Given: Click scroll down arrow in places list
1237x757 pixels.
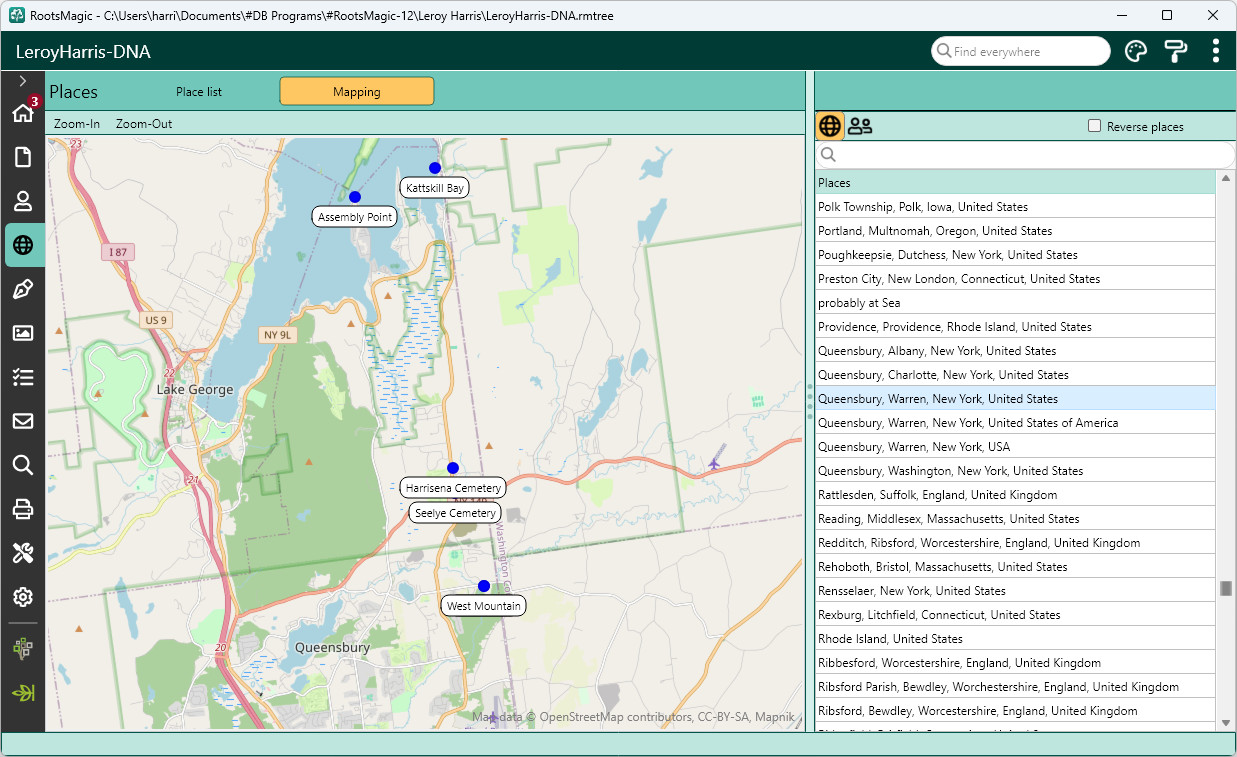Looking at the screenshot, I should 1226,723.
